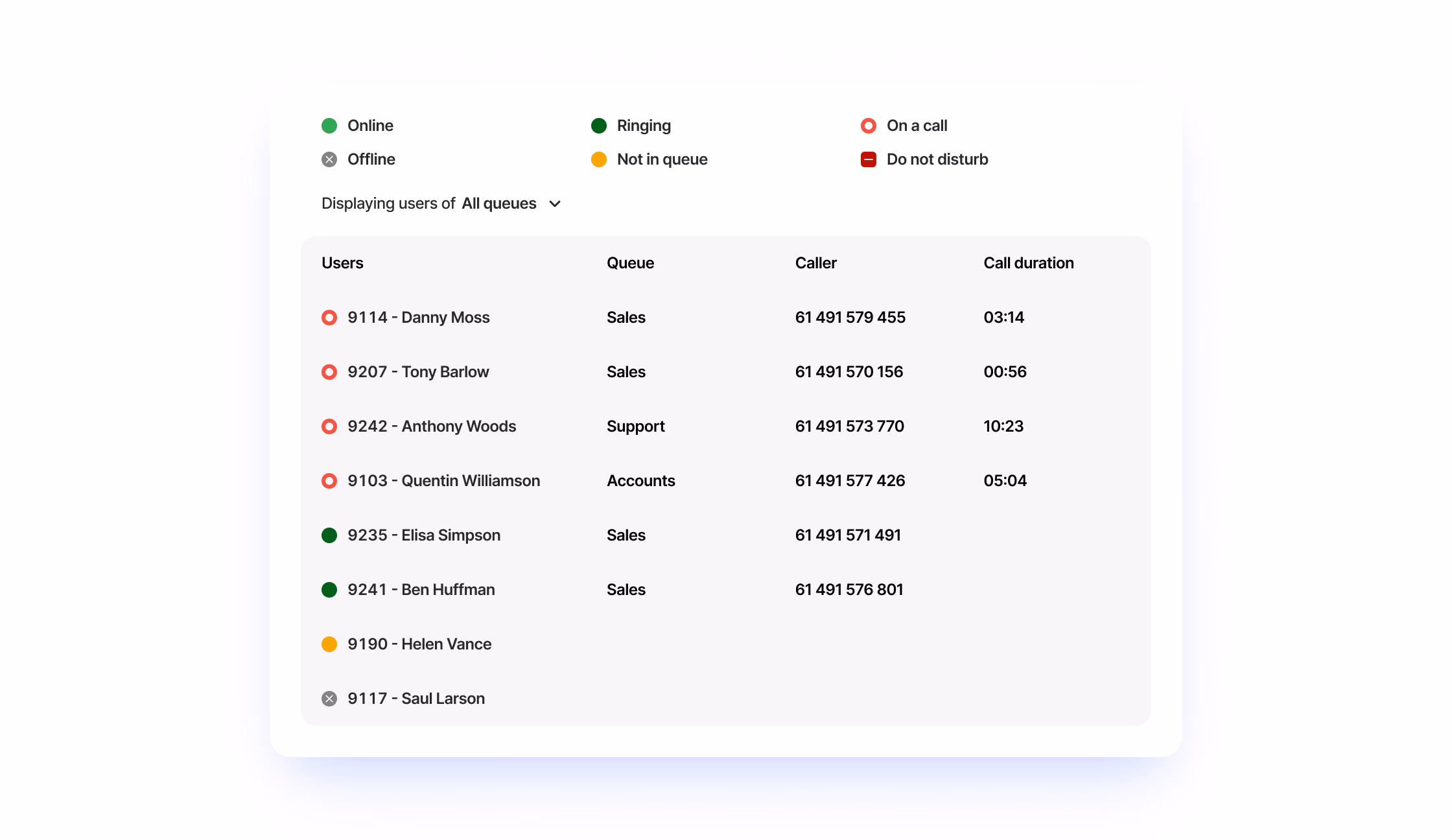Select user 9235 - Elisa Simpson
1452x840 pixels.
[x=424, y=535]
